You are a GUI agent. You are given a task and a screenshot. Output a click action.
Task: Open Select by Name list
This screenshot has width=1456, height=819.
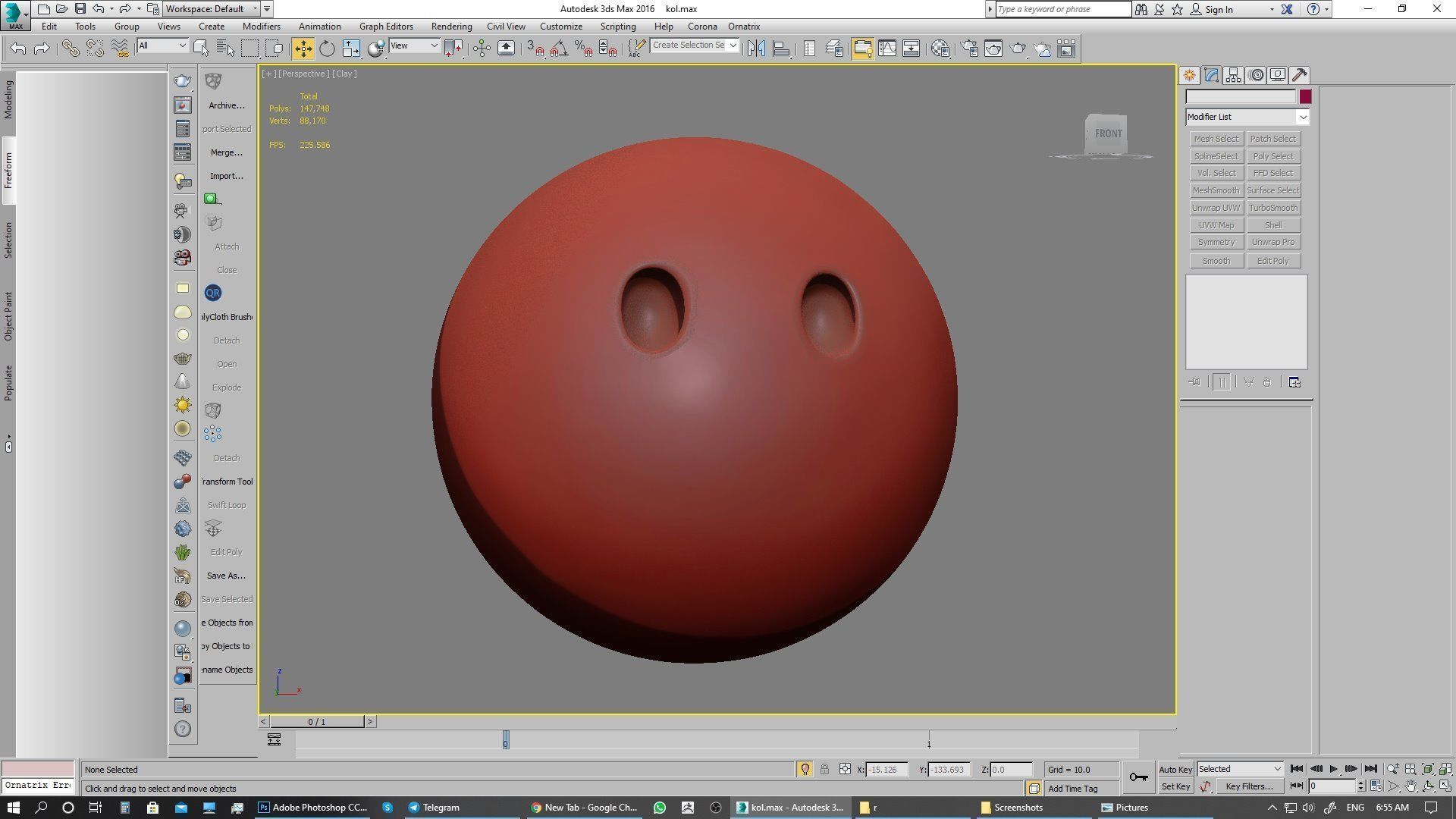pos(225,49)
